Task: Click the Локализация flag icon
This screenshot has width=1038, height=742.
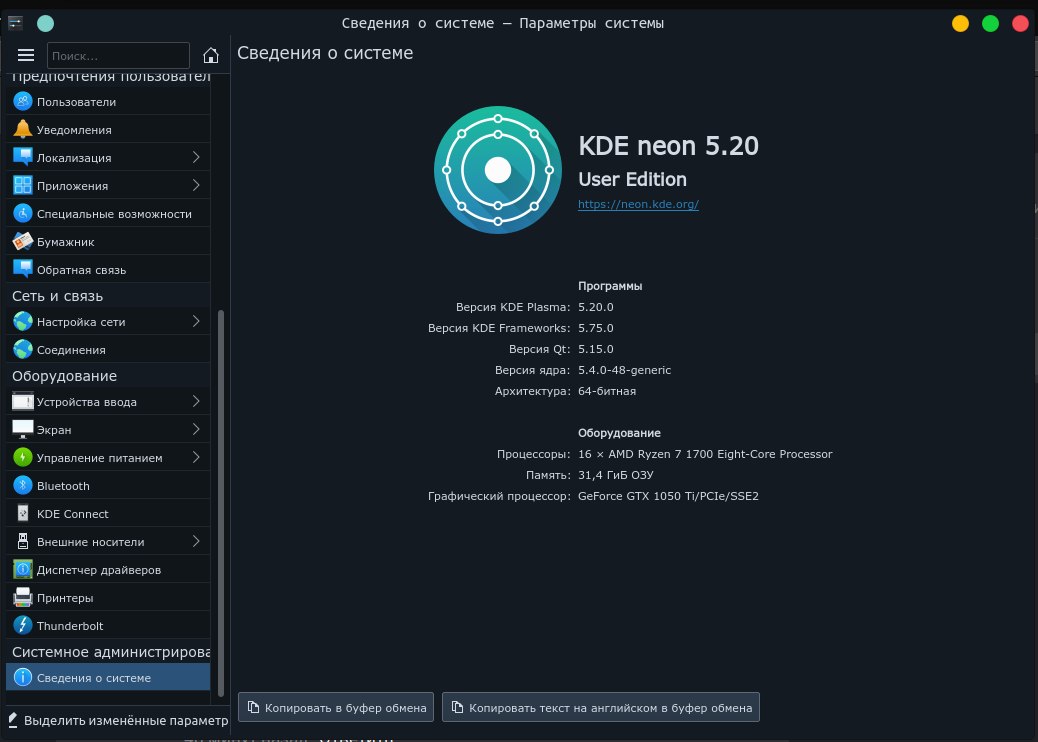Action: [23, 157]
